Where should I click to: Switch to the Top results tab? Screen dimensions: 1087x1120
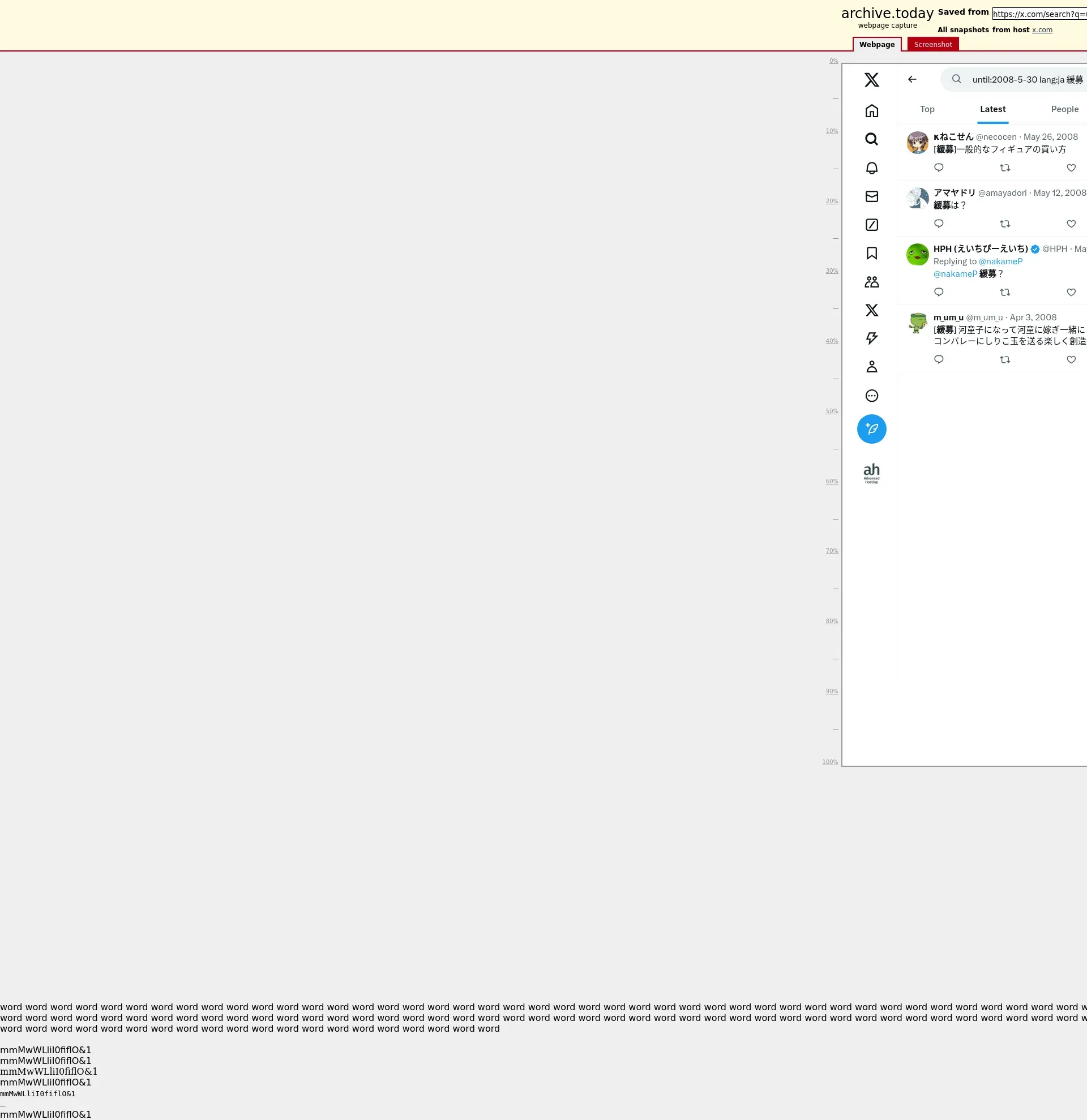click(x=927, y=109)
